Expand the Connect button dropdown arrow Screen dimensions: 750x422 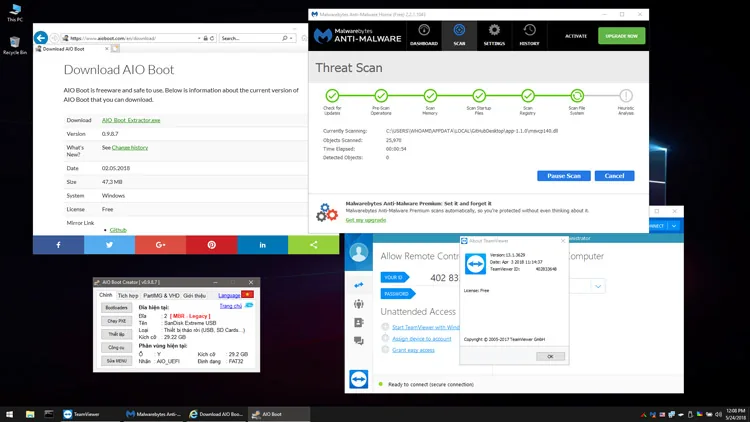[673, 226]
